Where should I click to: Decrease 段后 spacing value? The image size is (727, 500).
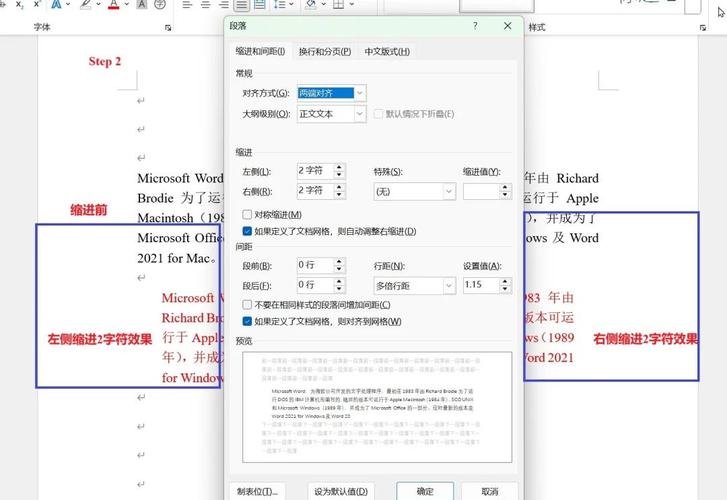(x=339, y=289)
